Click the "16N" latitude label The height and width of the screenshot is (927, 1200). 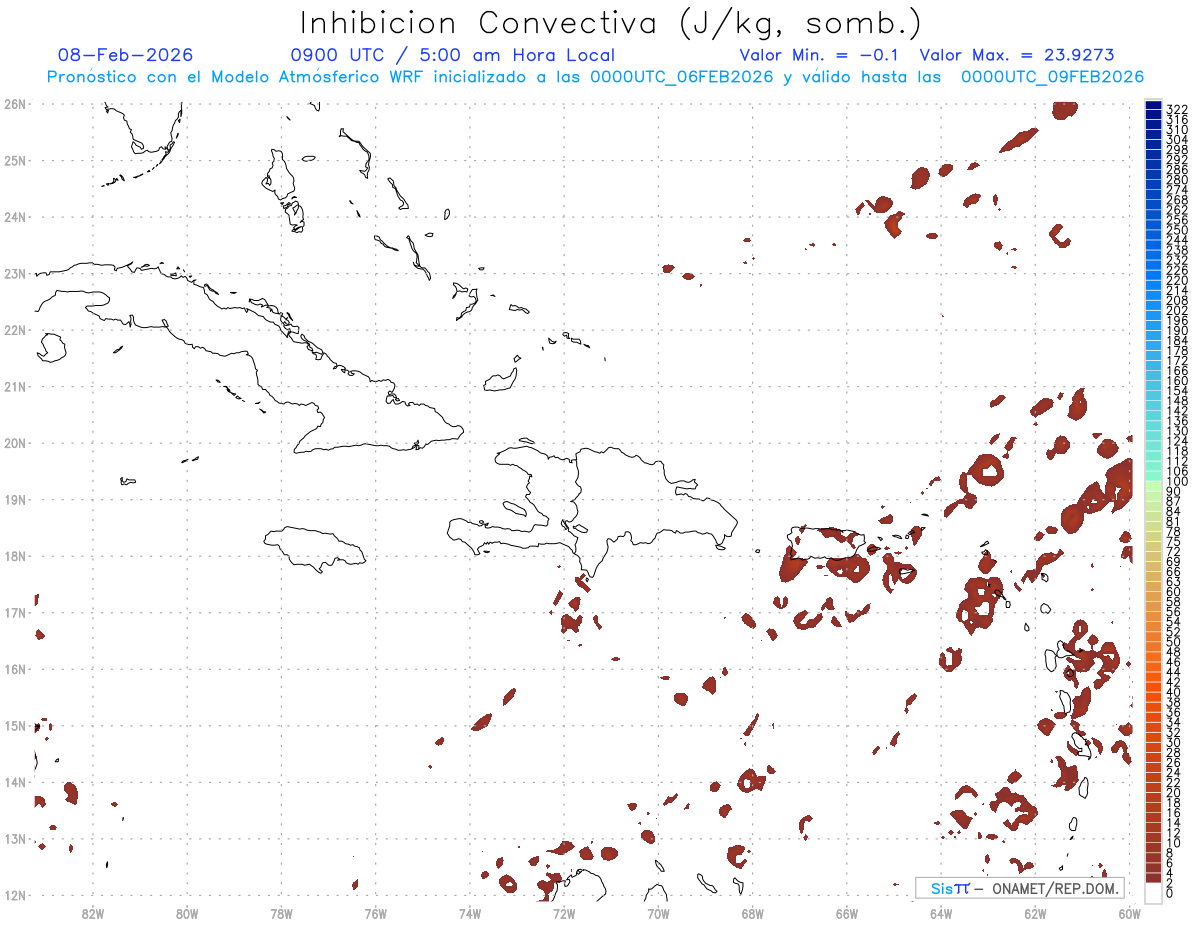14,669
